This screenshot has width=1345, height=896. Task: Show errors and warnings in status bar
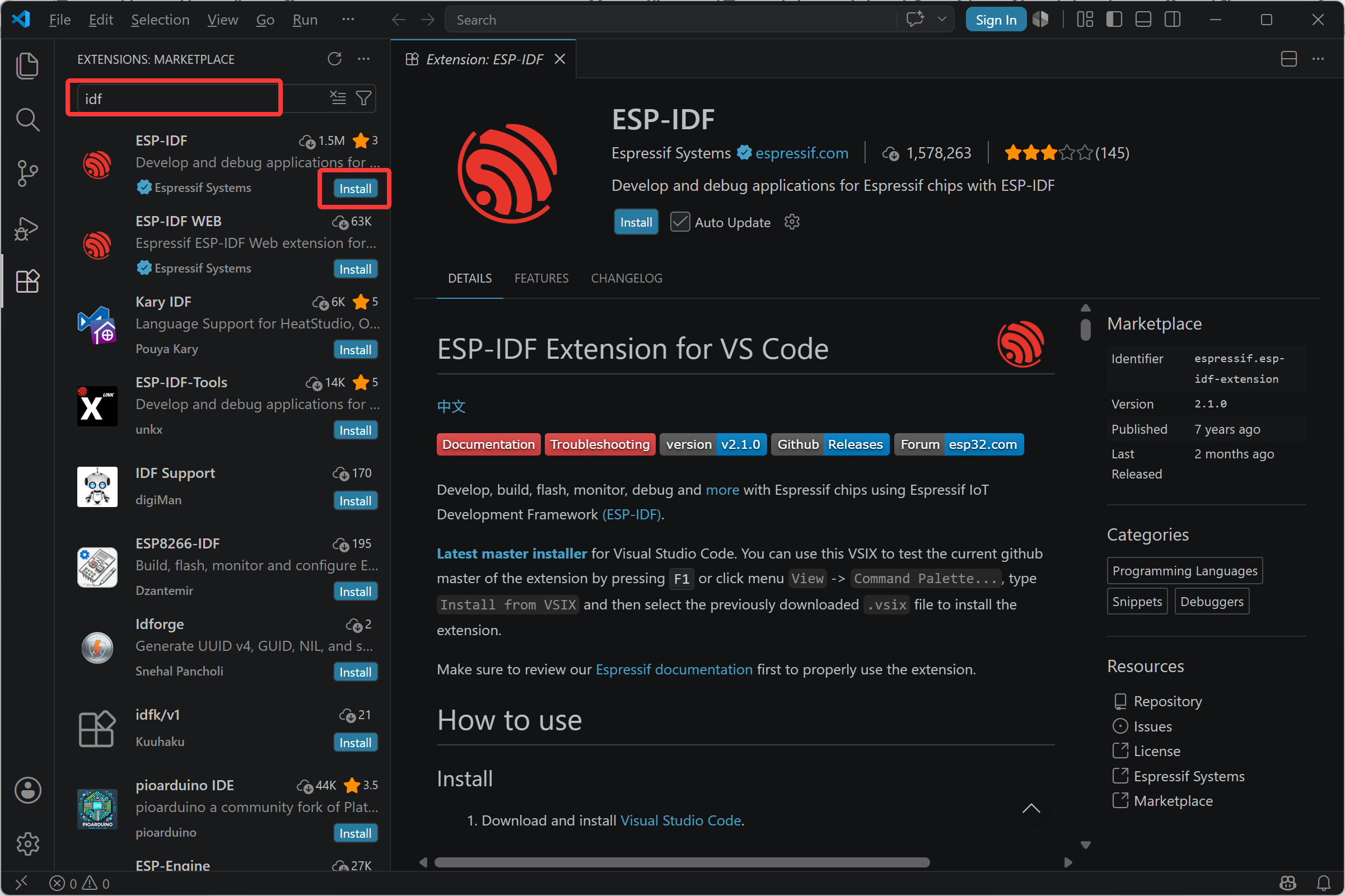80,884
